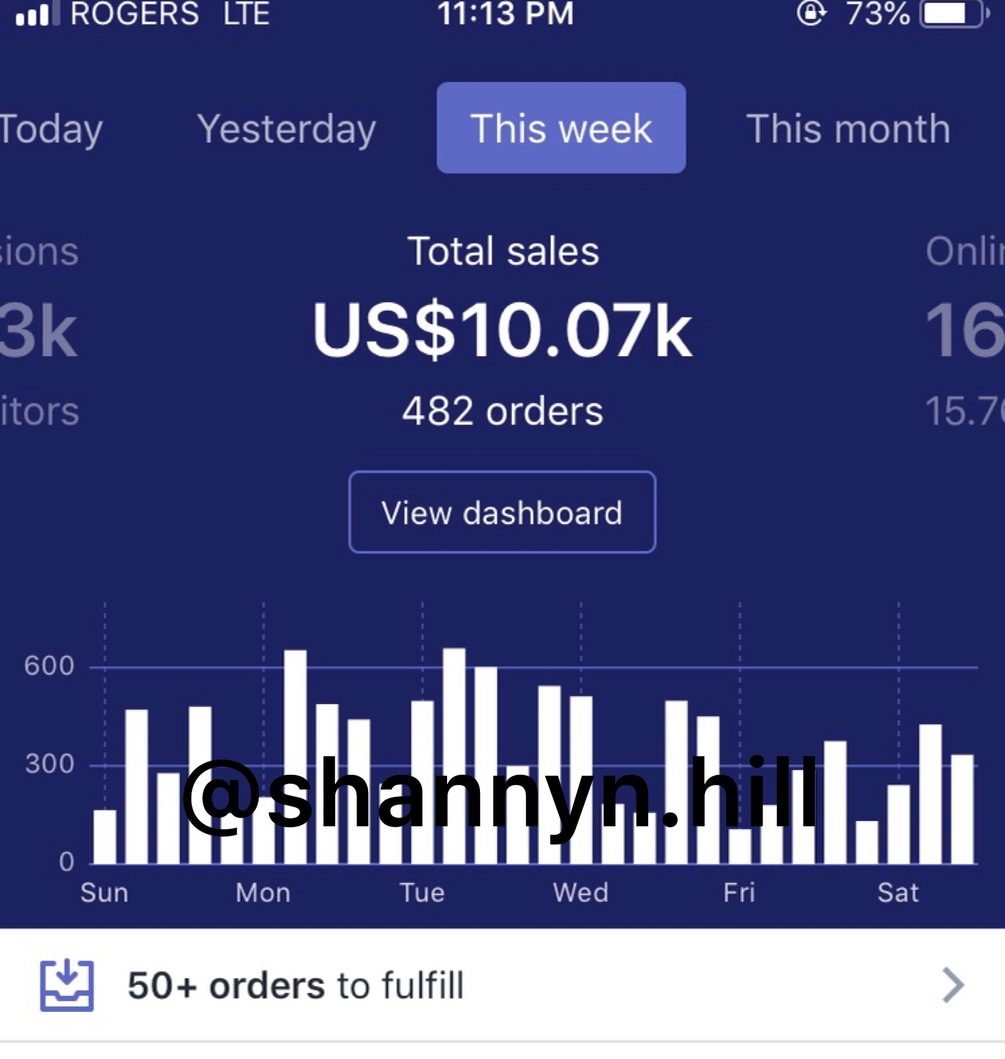
Task: Tap the cellular signal strength bars
Action: pos(33,15)
